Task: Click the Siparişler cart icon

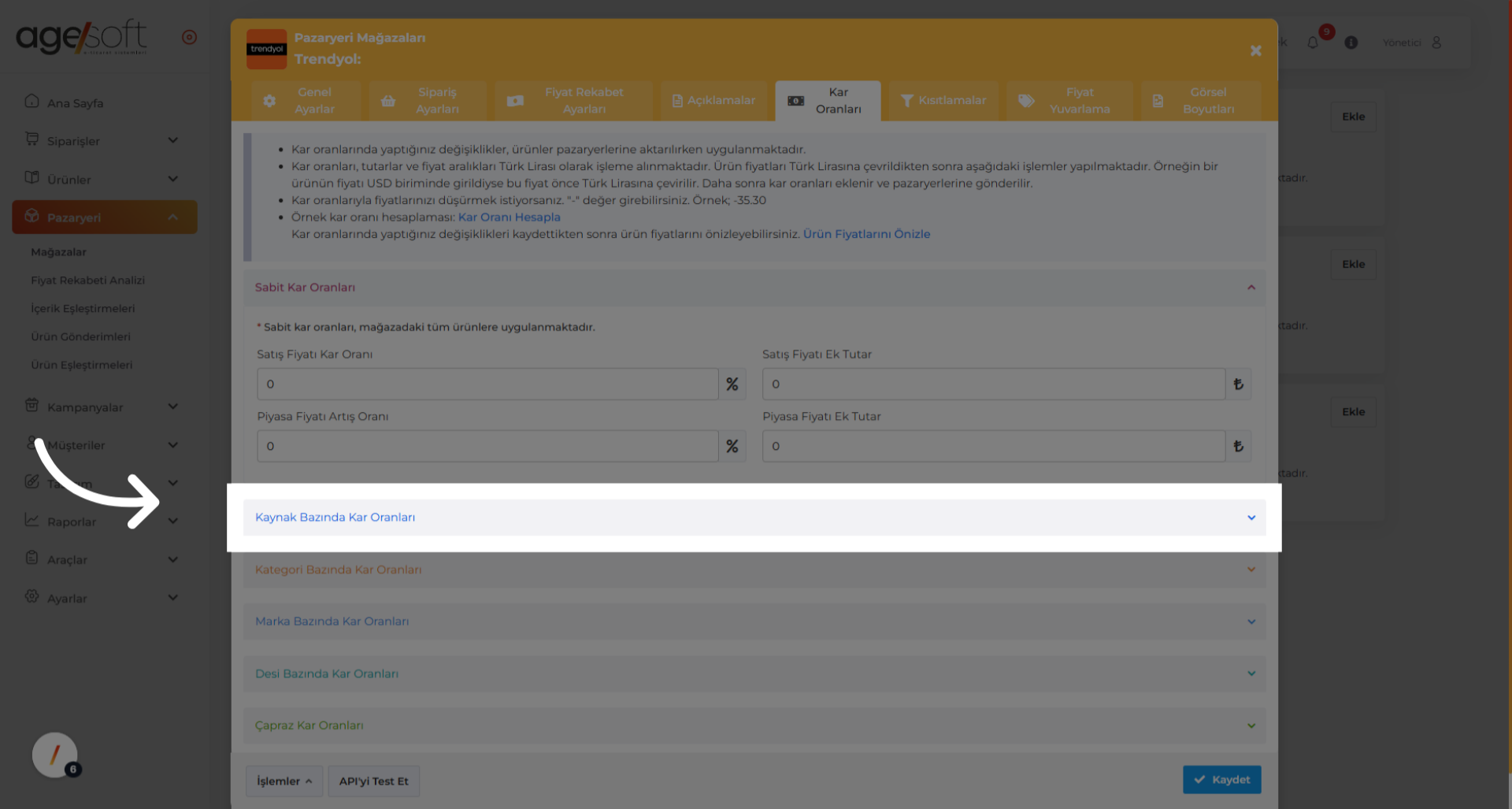Action: tap(31, 139)
